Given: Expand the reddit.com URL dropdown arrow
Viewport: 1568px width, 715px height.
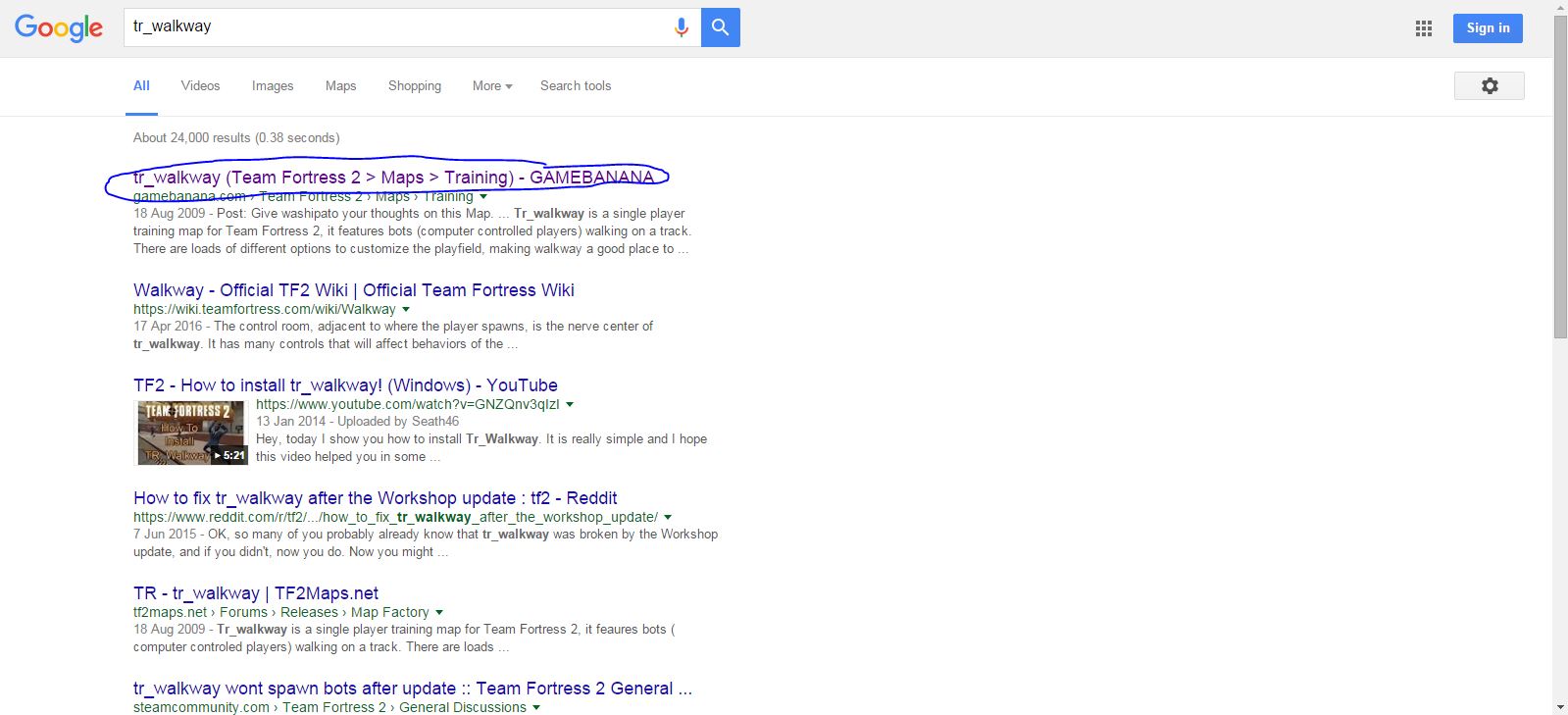Looking at the screenshot, I should click(668, 518).
